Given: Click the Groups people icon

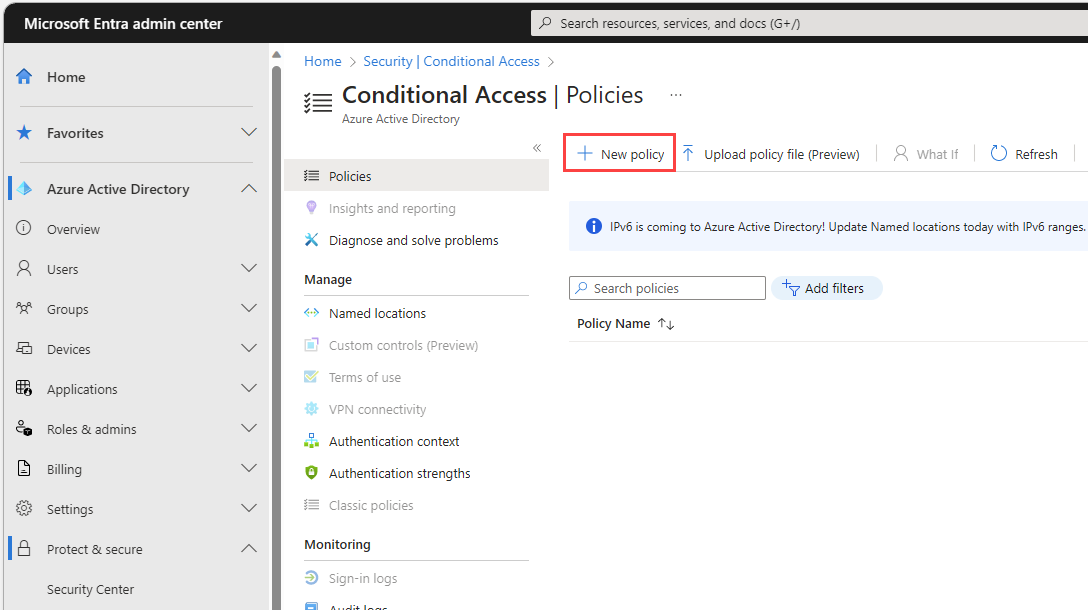Looking at the screenshot, I should (x=24, y=308).
